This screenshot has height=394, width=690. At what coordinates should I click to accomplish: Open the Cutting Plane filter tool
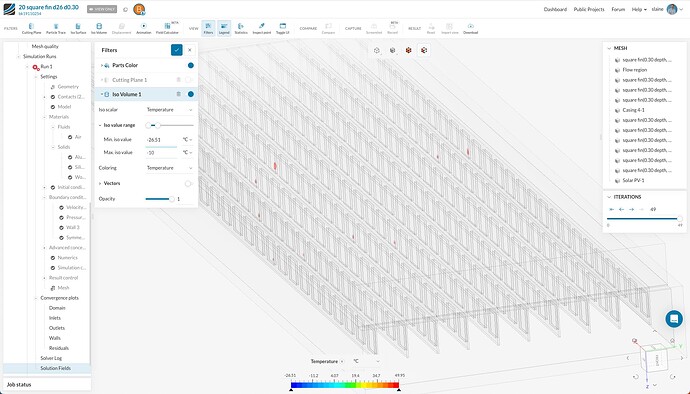(x=31, y=29)
